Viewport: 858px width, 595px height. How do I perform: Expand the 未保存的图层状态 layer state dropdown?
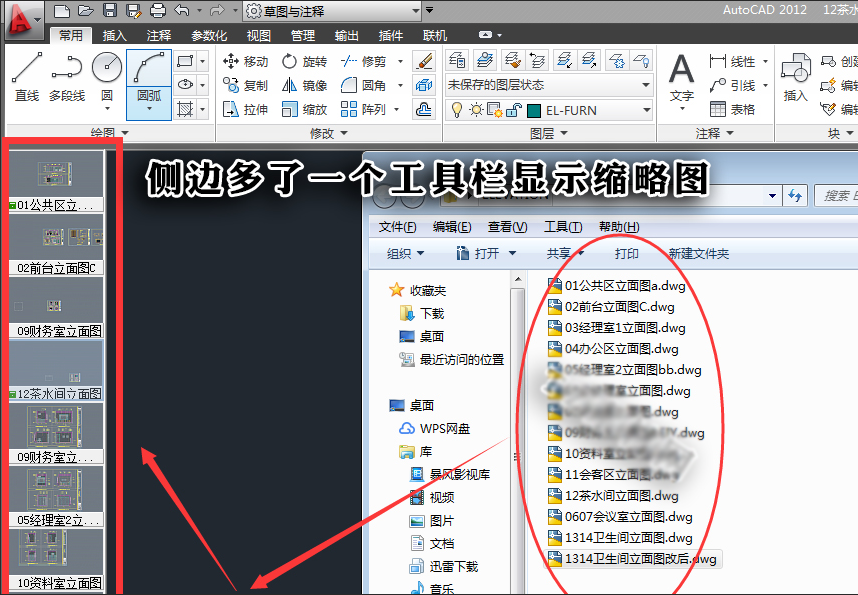point(548,85)
